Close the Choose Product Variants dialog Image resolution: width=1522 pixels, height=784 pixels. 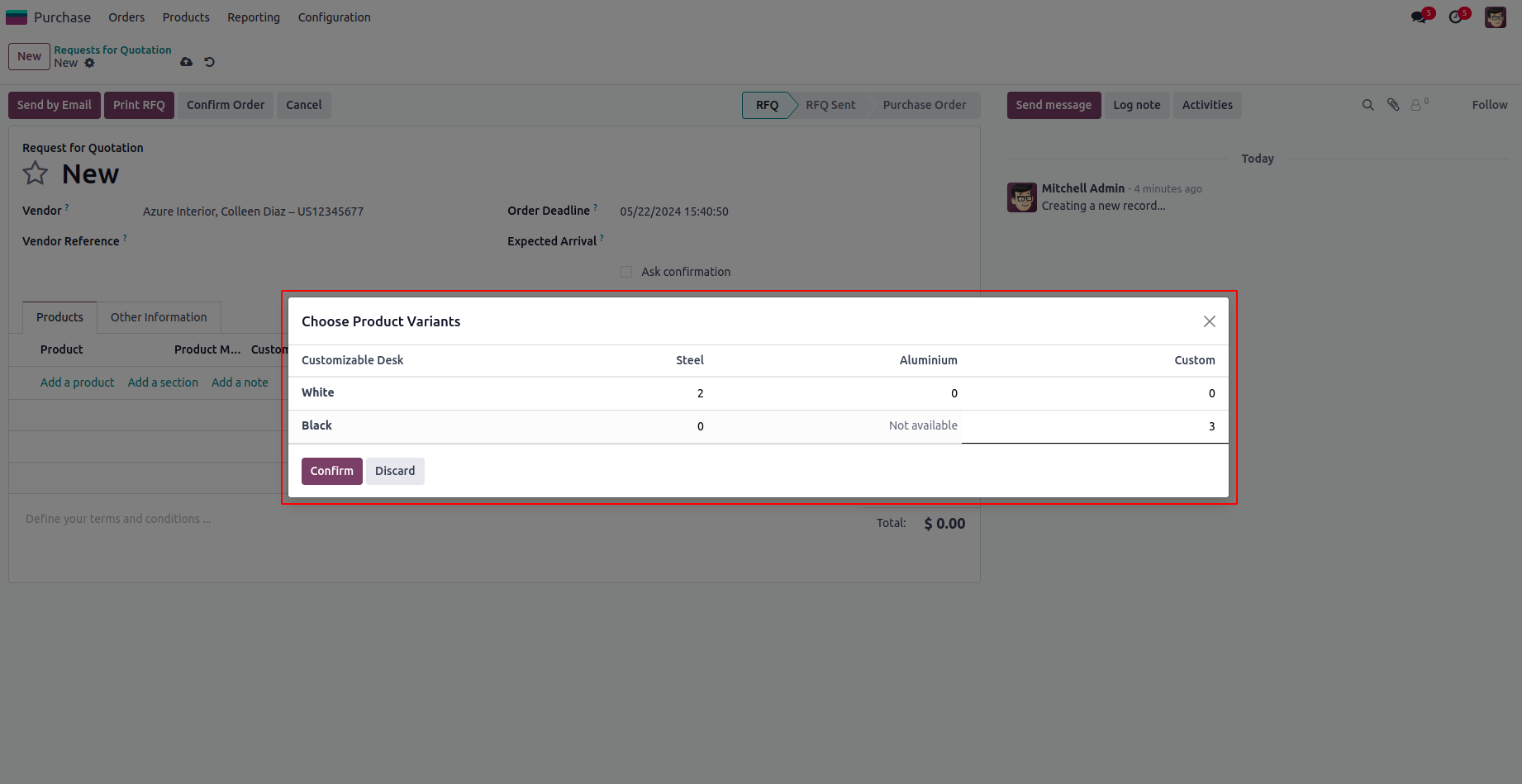pyautogui.click(x=1209, y=321)
